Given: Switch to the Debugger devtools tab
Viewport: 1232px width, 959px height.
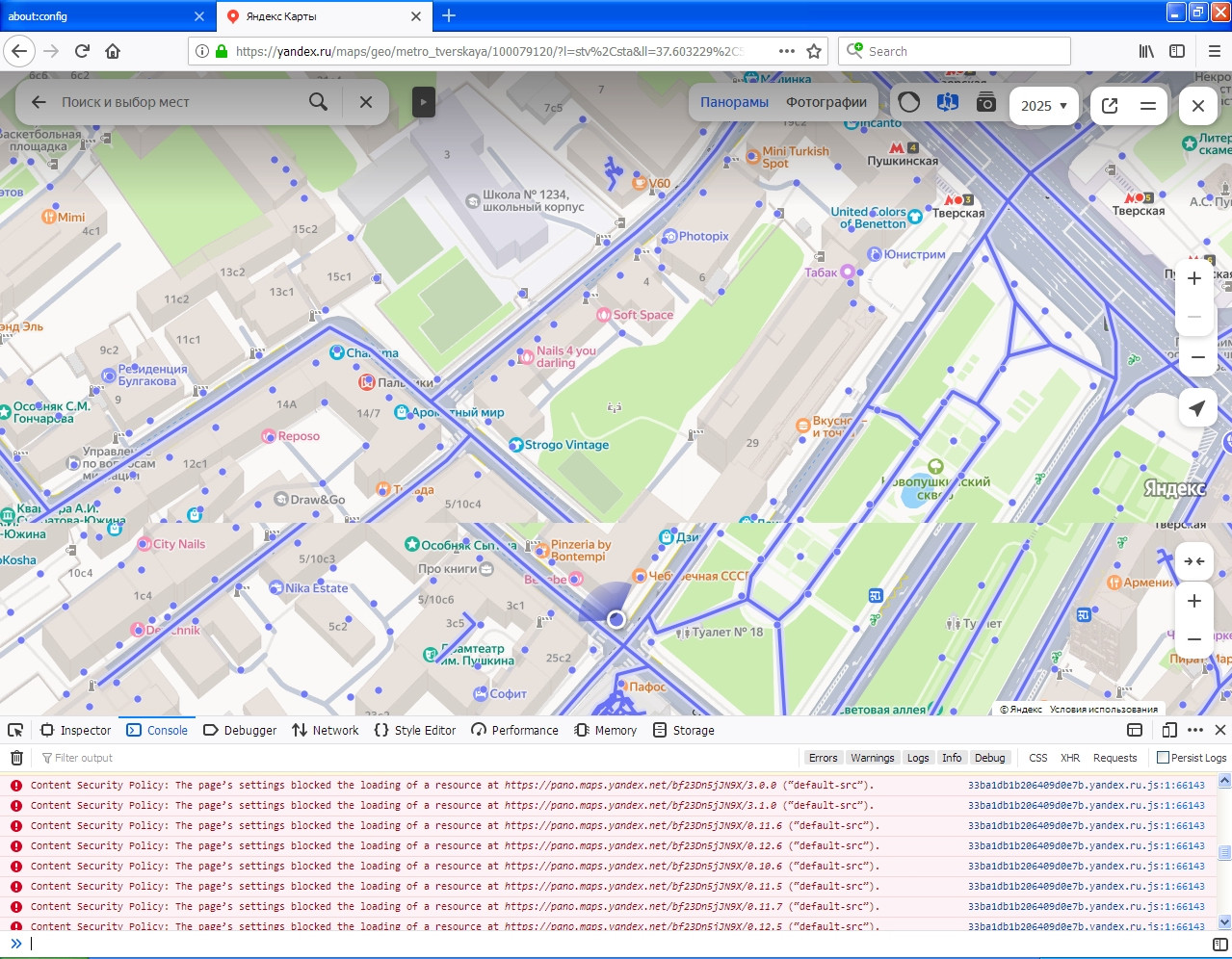Looking at the screenshot, I should tap(240, 730).
